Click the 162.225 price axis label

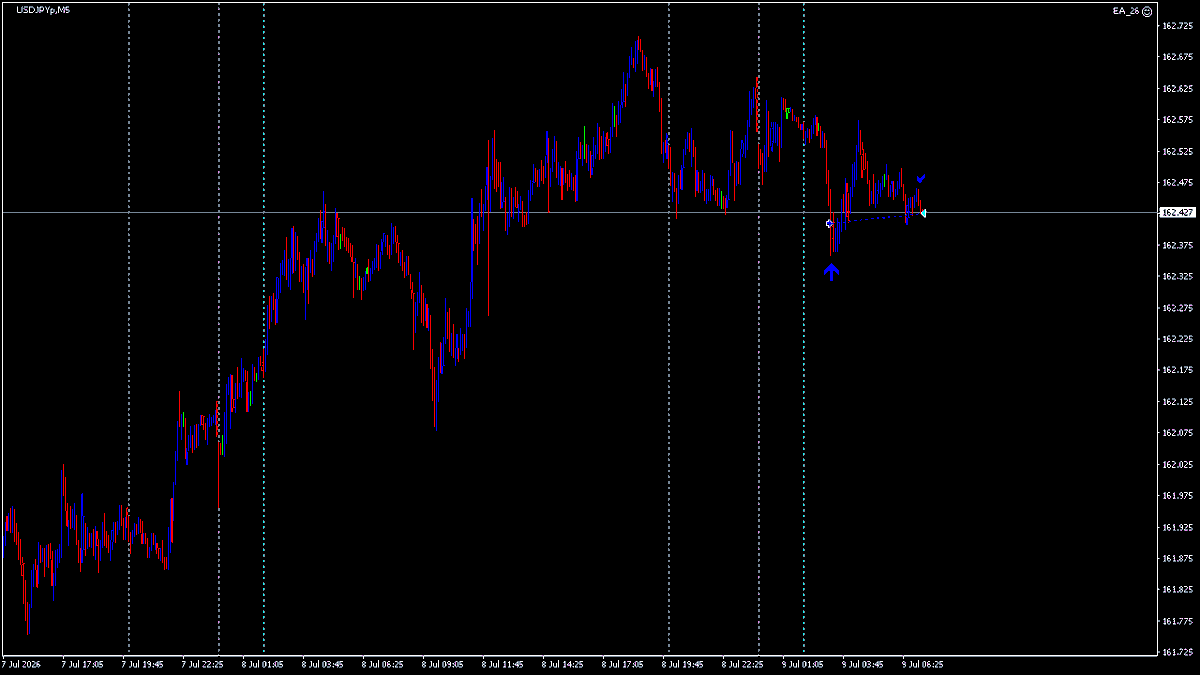pos(1177,339)
